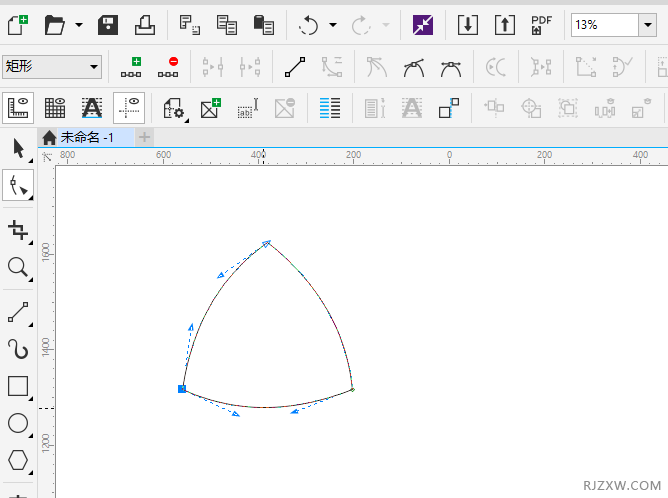Choose the Rectangle tool

pyautogui.click(x=18, y=386)
